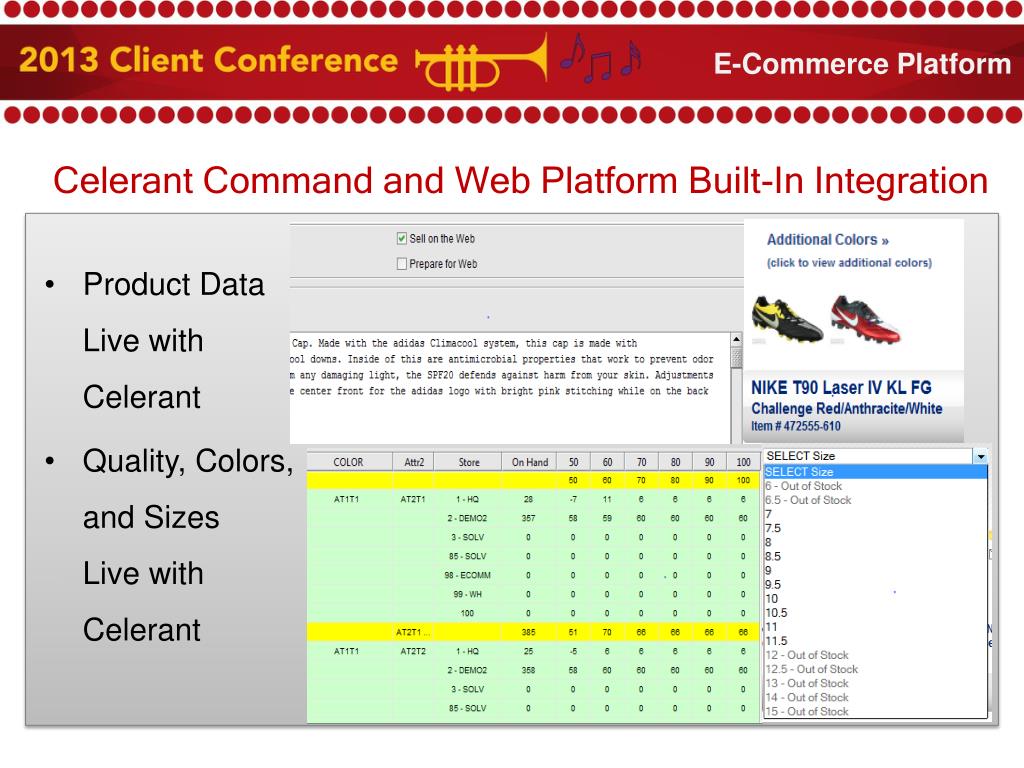Click the On Hand value 28
The image size is (1024, 768).
click(528, 499)
